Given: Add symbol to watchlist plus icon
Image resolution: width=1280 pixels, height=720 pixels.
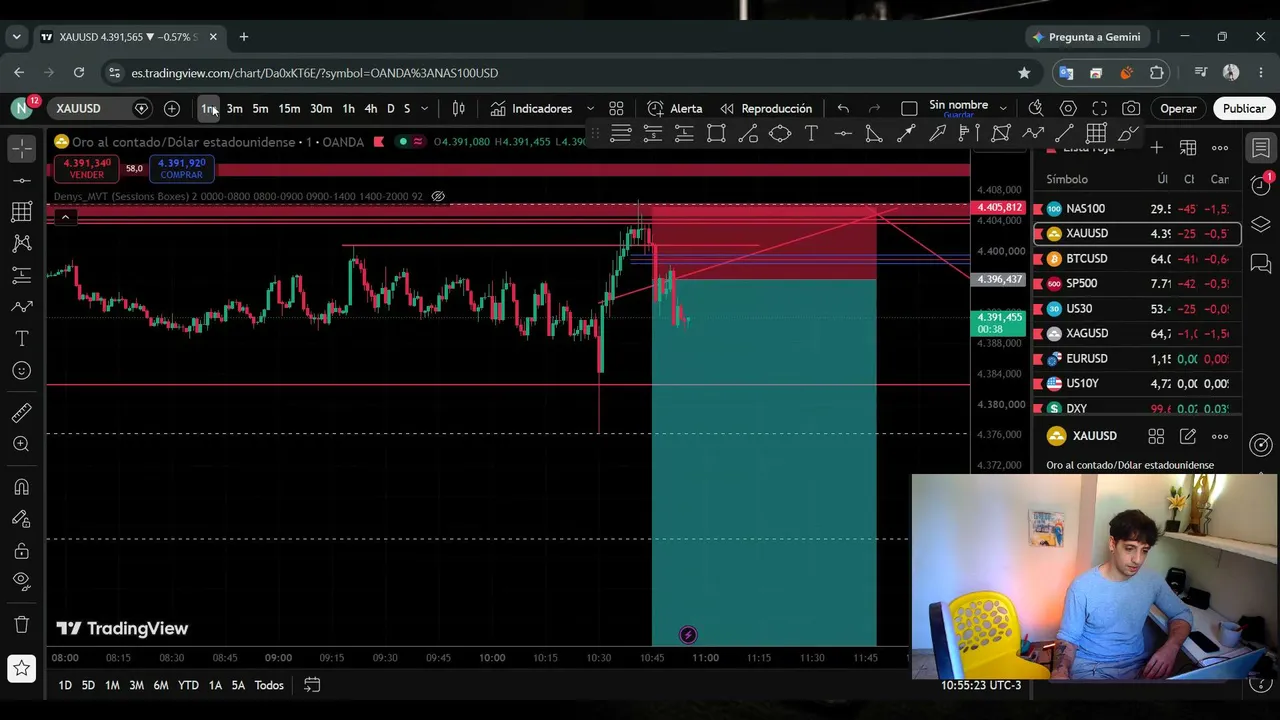Looking at the screenshot, I should [x=1156, y=148].
